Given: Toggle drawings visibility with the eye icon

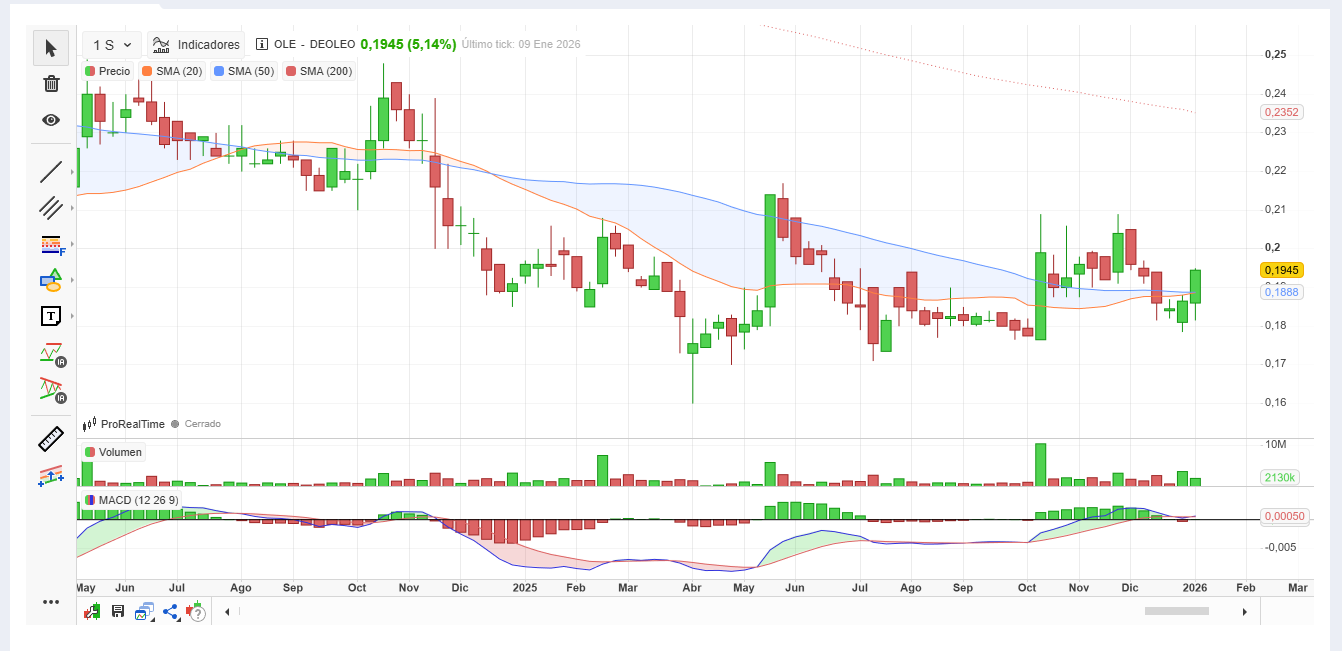Looking at the screenshot, I should [x=51, y=120].
